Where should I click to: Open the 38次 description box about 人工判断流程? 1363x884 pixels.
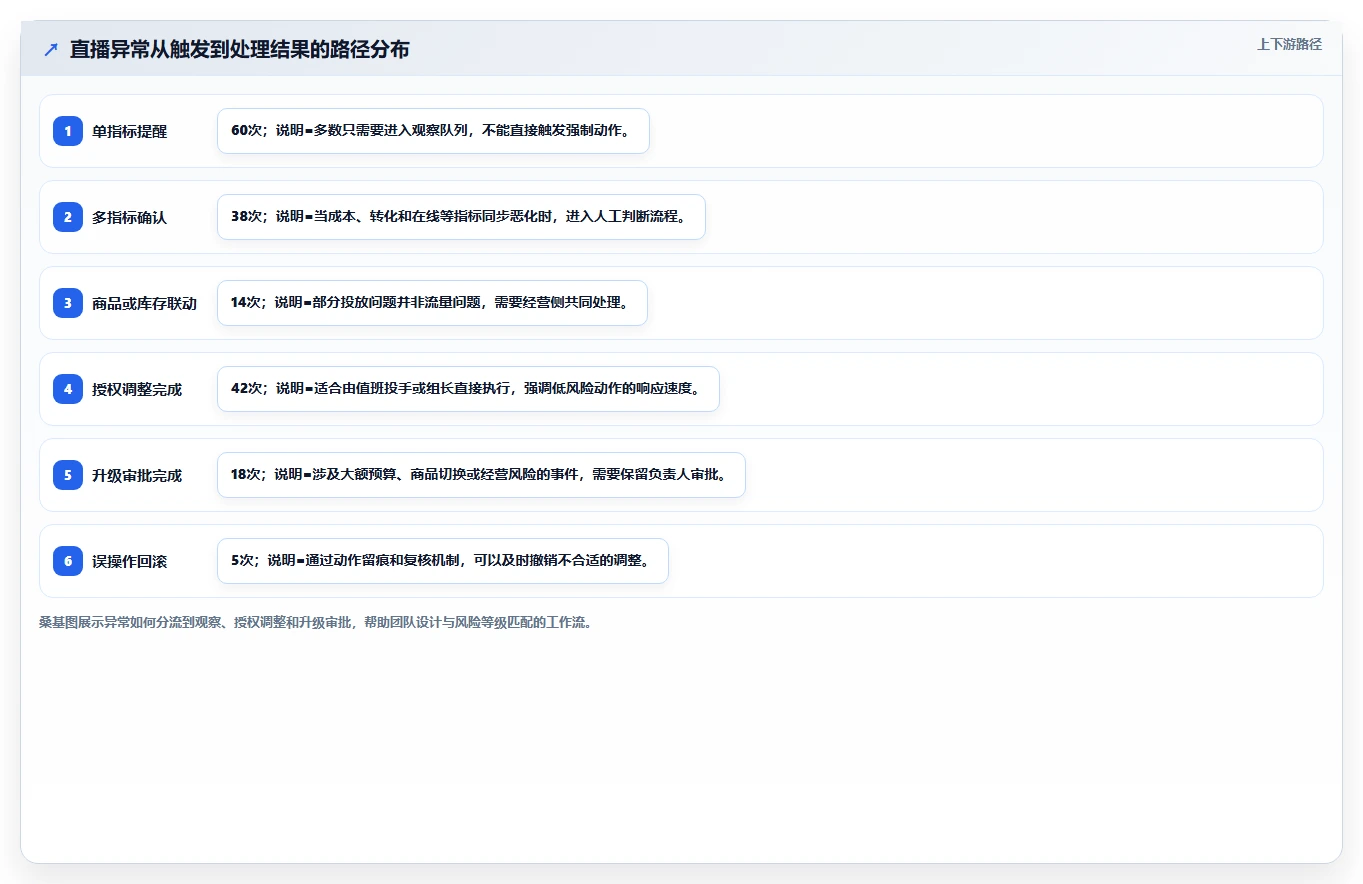point(461,217)
